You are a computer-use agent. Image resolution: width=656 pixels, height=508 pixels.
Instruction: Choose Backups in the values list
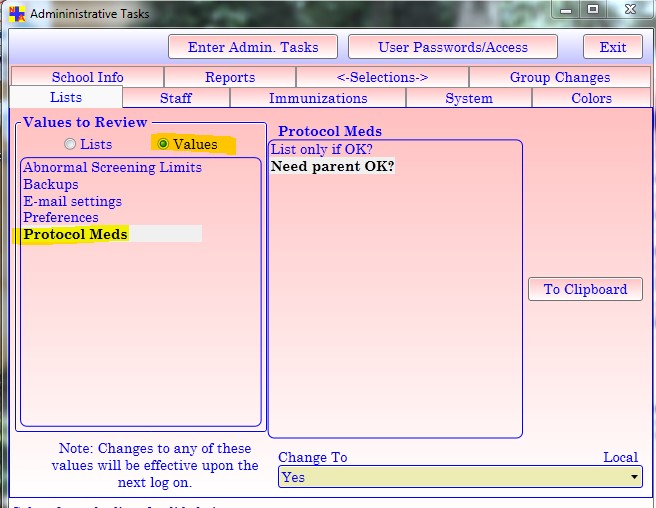click(51, 184)
